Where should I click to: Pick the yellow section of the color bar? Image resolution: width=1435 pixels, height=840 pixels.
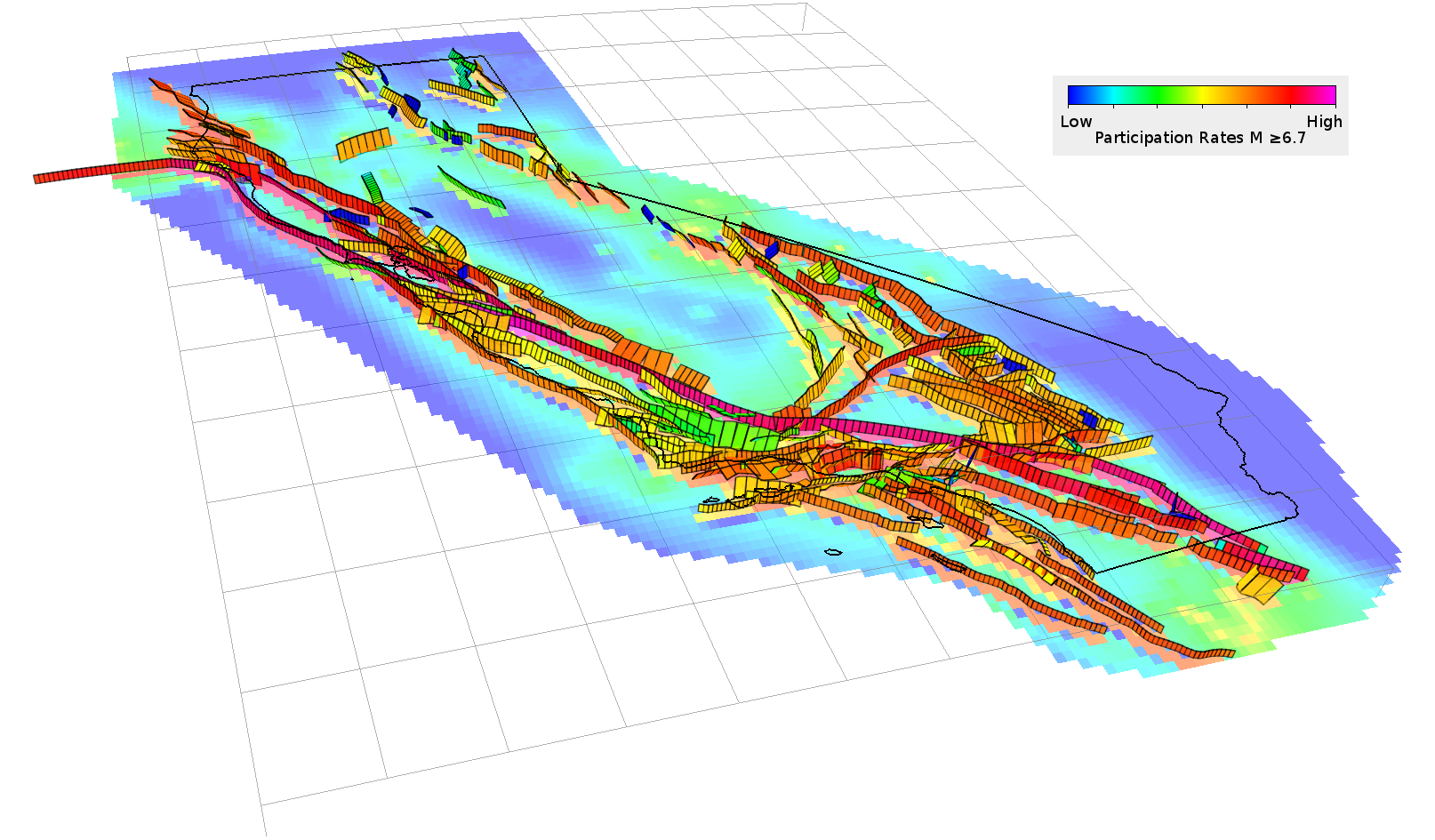tap(1202, 95)
